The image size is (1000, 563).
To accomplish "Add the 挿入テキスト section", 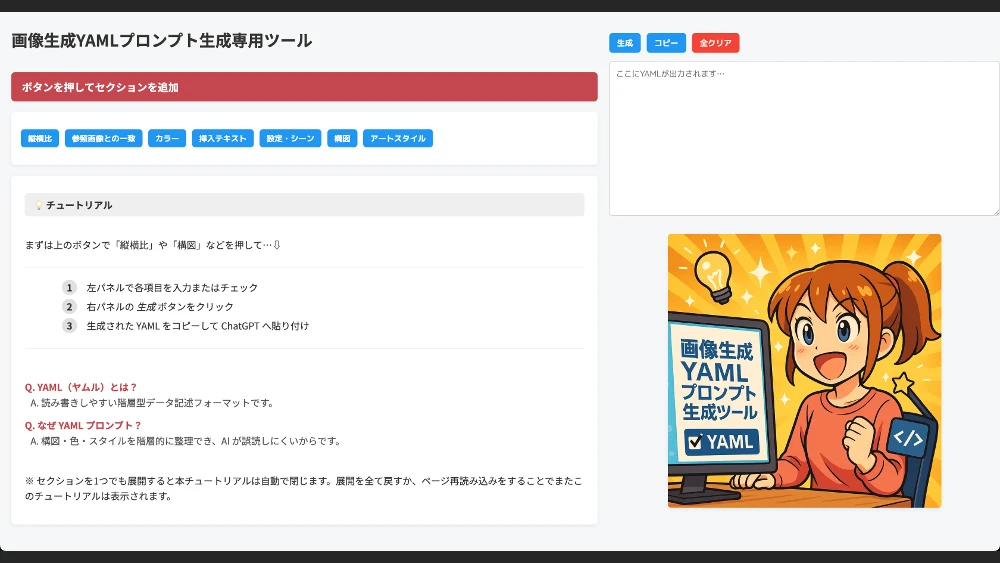I will point(223,138).
